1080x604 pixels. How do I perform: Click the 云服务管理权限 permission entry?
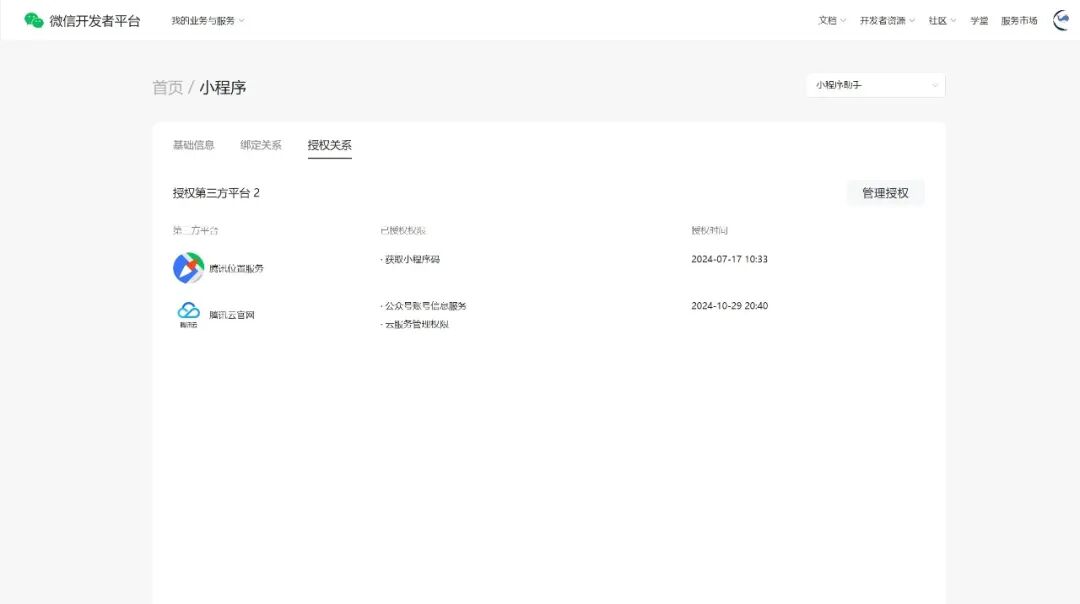(415, 324)
